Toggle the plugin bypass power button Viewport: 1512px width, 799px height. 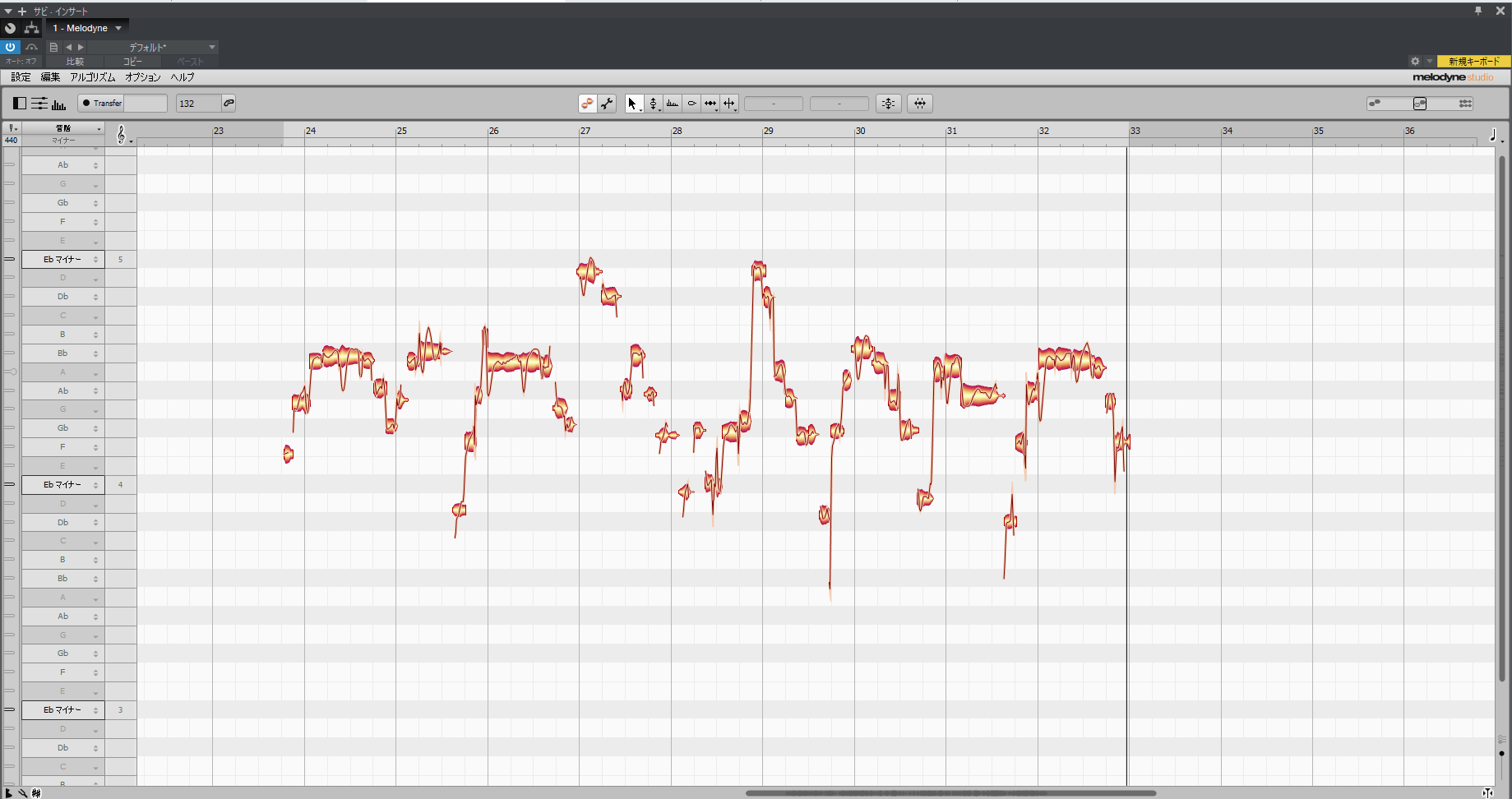tap(10, 47)
